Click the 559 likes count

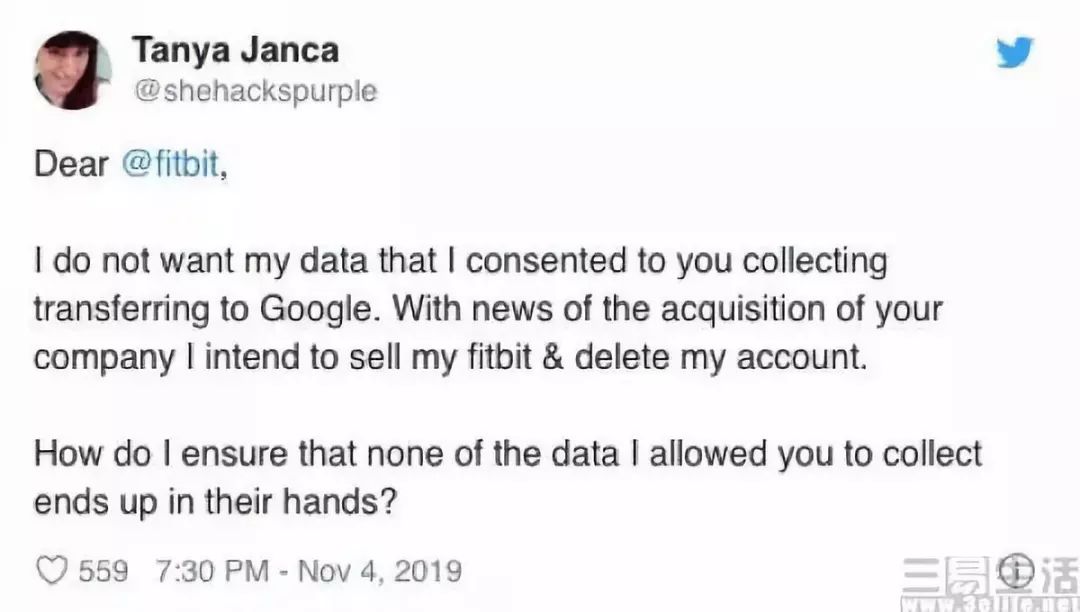pos(103,571)
